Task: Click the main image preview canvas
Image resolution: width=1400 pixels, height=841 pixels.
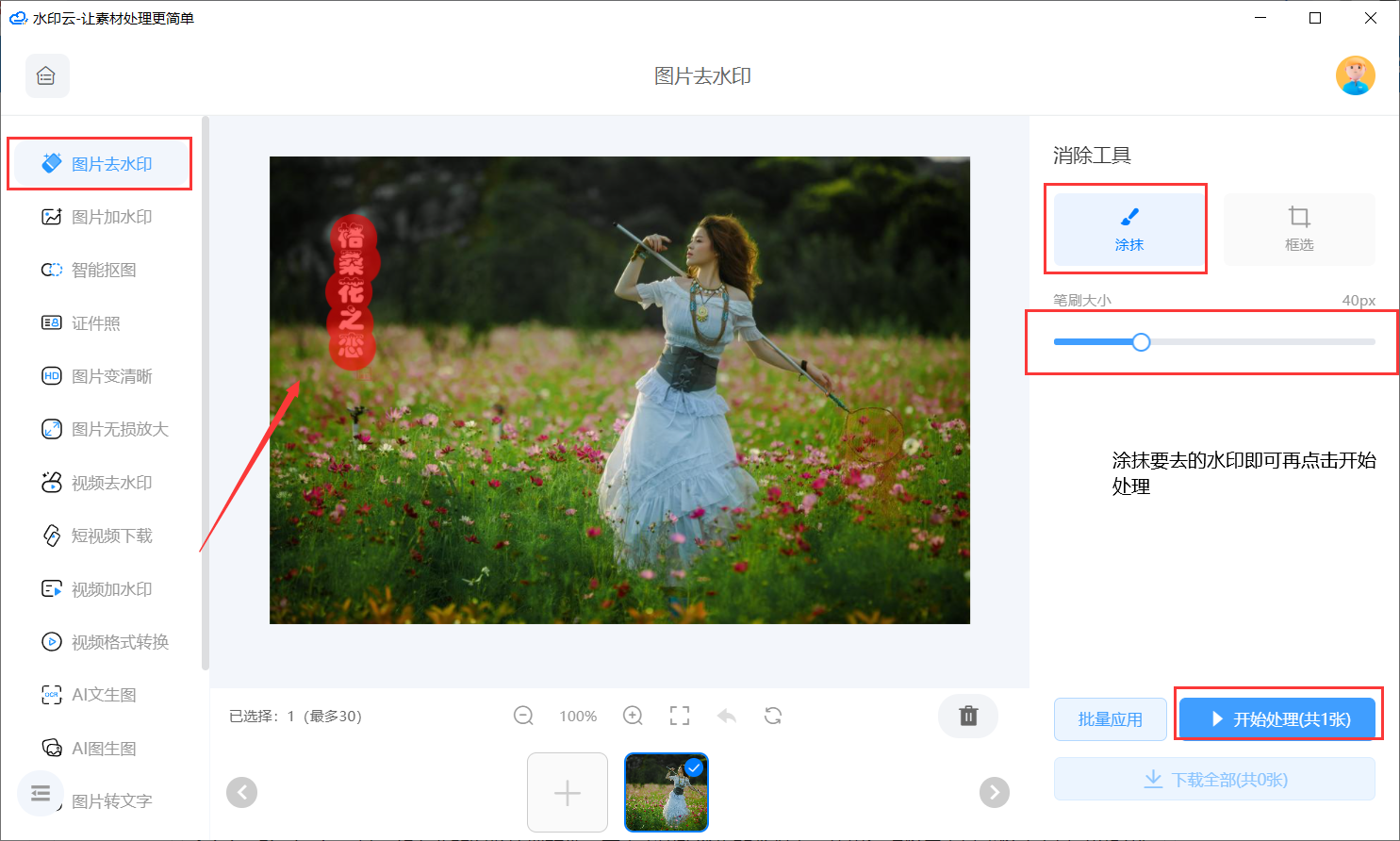Action: point(619,390)
